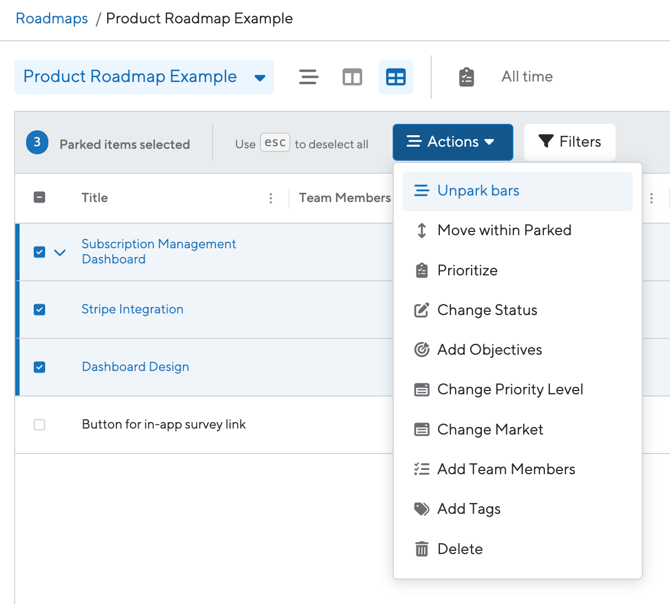The image size is (670, 604).
Task: Toggle the select-all header checkbox
Action: click(40, 198)
